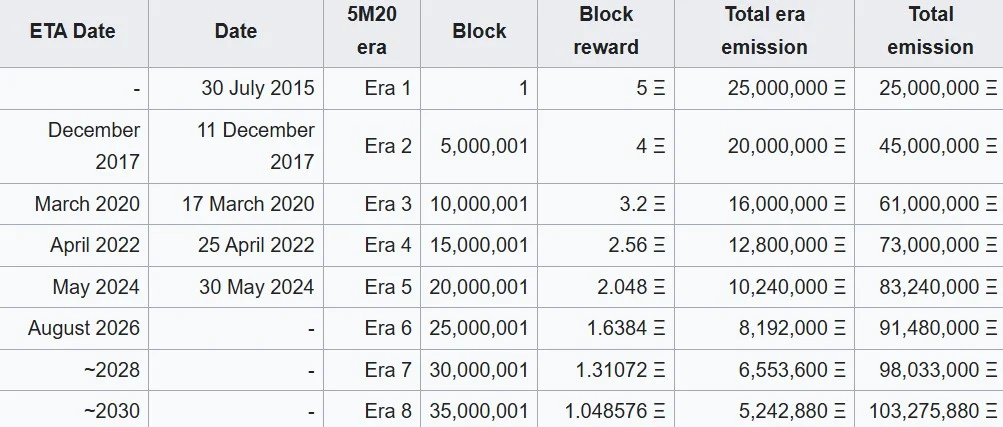Select the 2.048 Ξ block reward cell
The width and height of the screenshot is (1003, 427).
(606, 287)
